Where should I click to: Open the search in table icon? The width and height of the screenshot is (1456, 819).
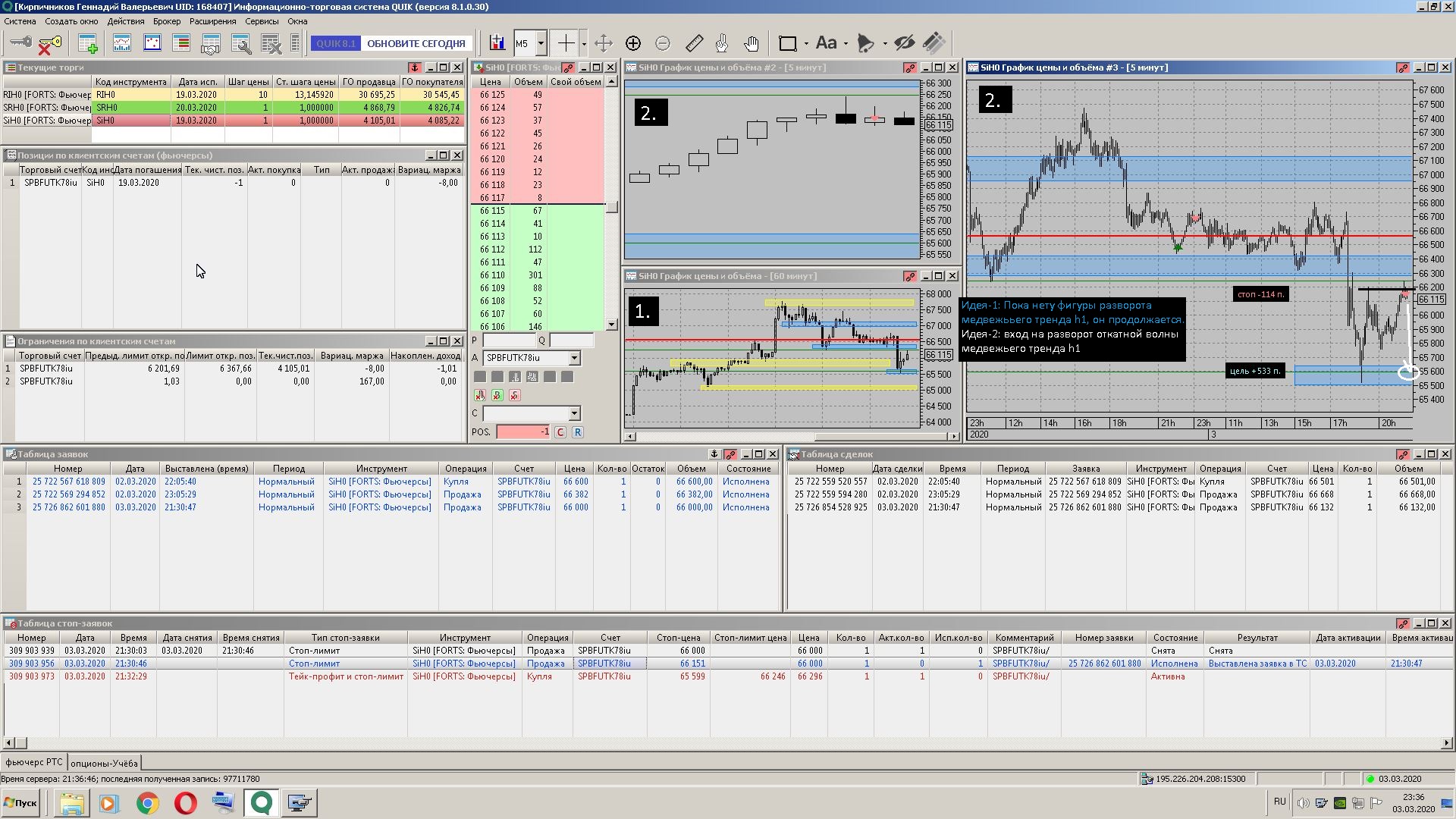(241, 43)
